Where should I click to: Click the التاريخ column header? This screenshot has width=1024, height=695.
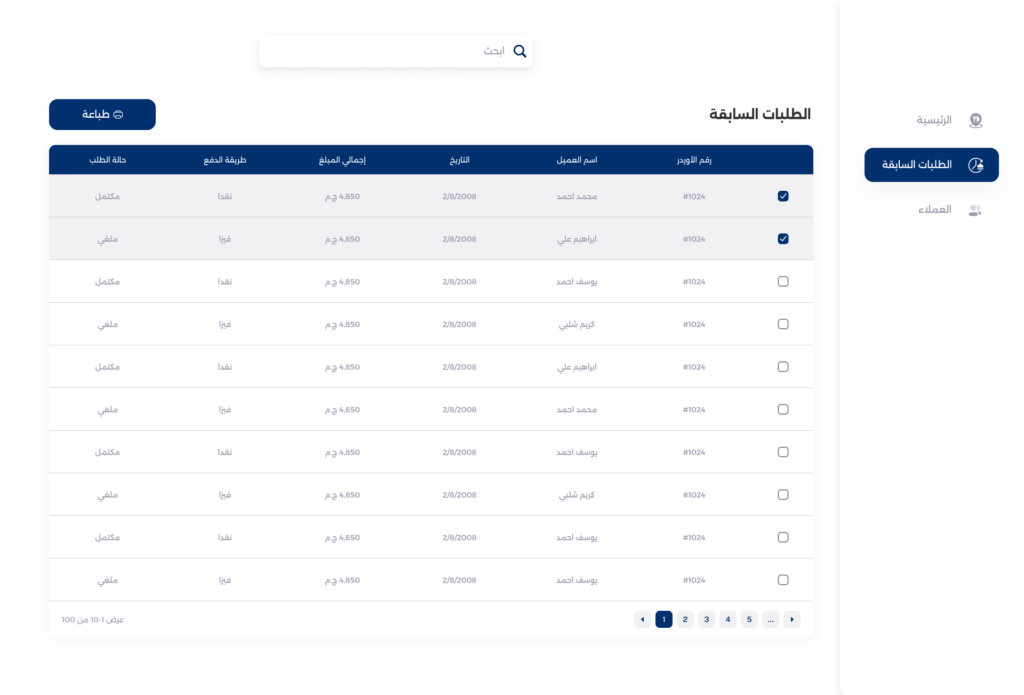point(459,160)
